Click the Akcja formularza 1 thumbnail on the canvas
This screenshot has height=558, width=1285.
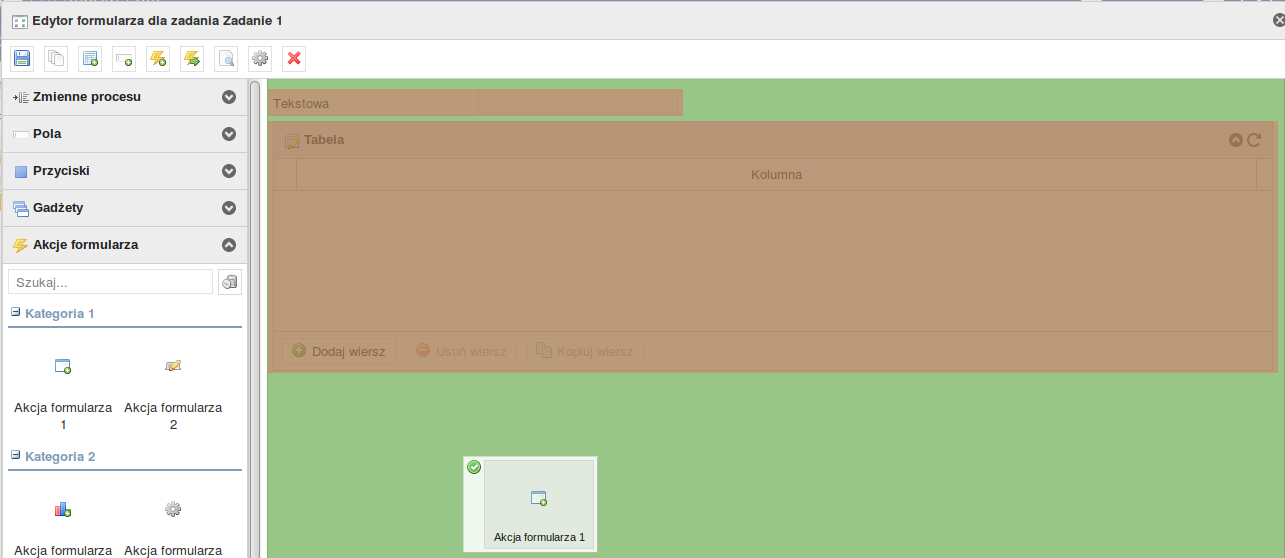tap(539, 504)
